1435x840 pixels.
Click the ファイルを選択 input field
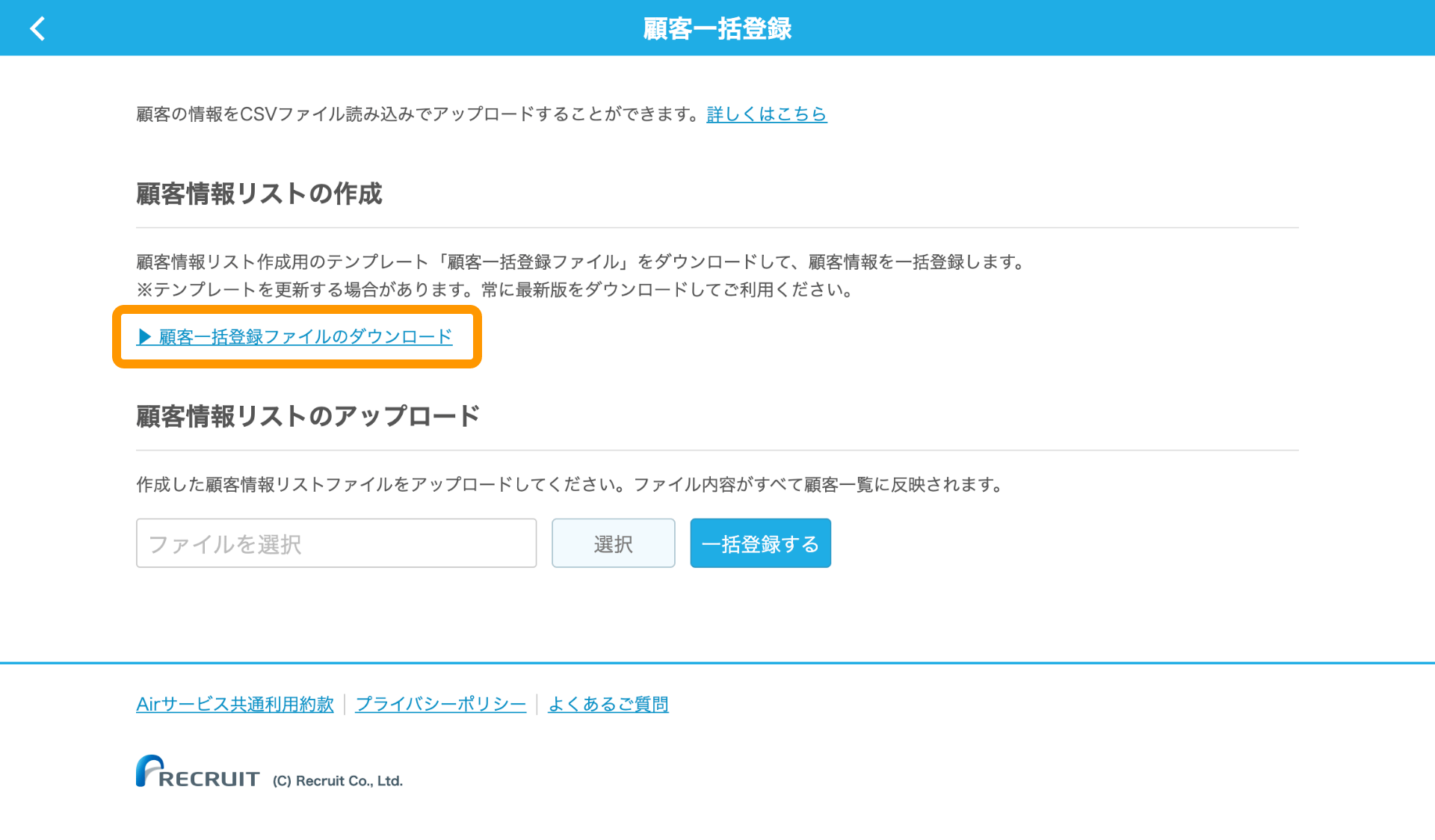pyautogui.click(x=336, y=543)
